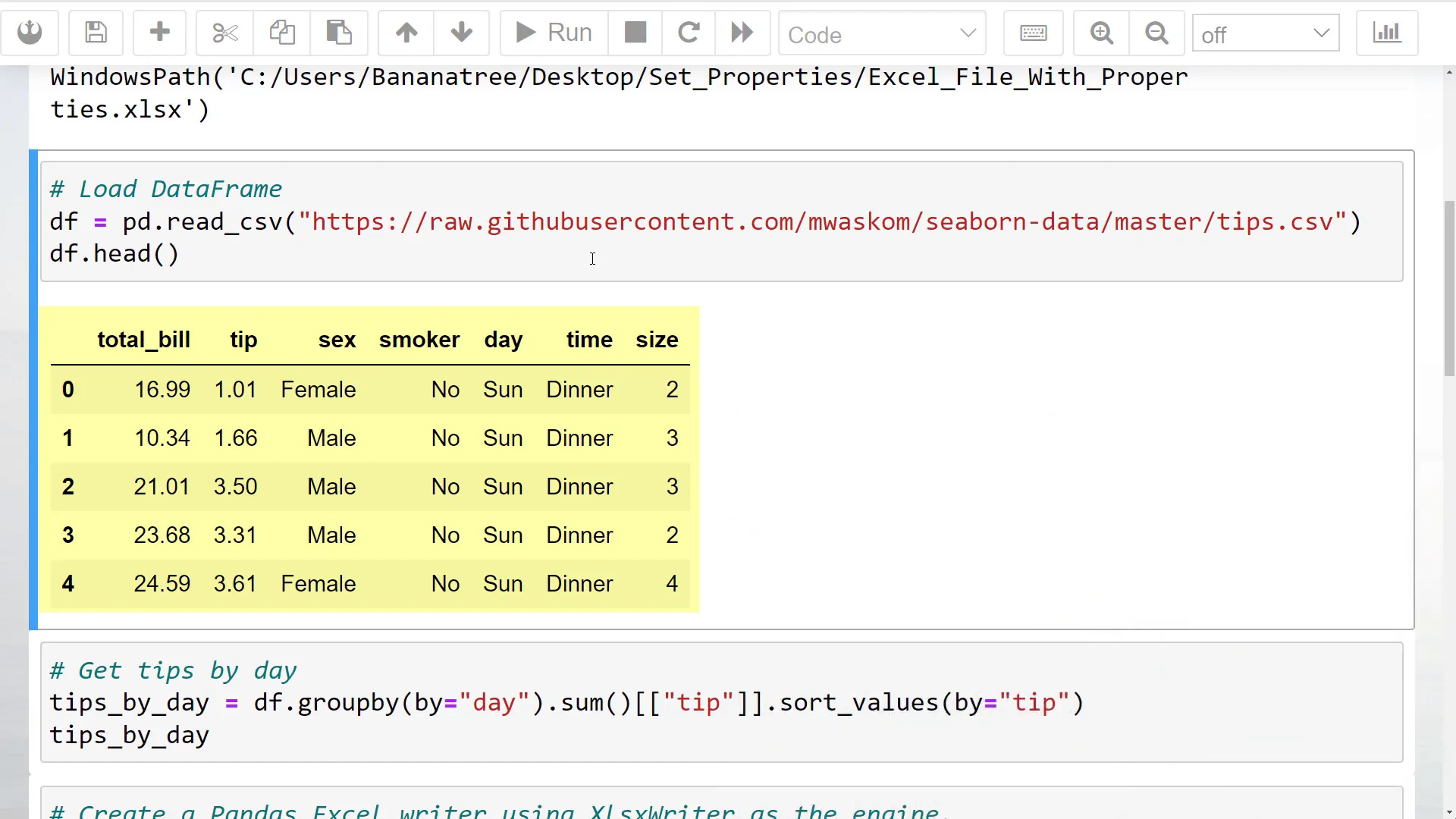The height and width of the screenshot is (819, 1456).
Task: Insert a new cell below
Action: tap(159, 33)
